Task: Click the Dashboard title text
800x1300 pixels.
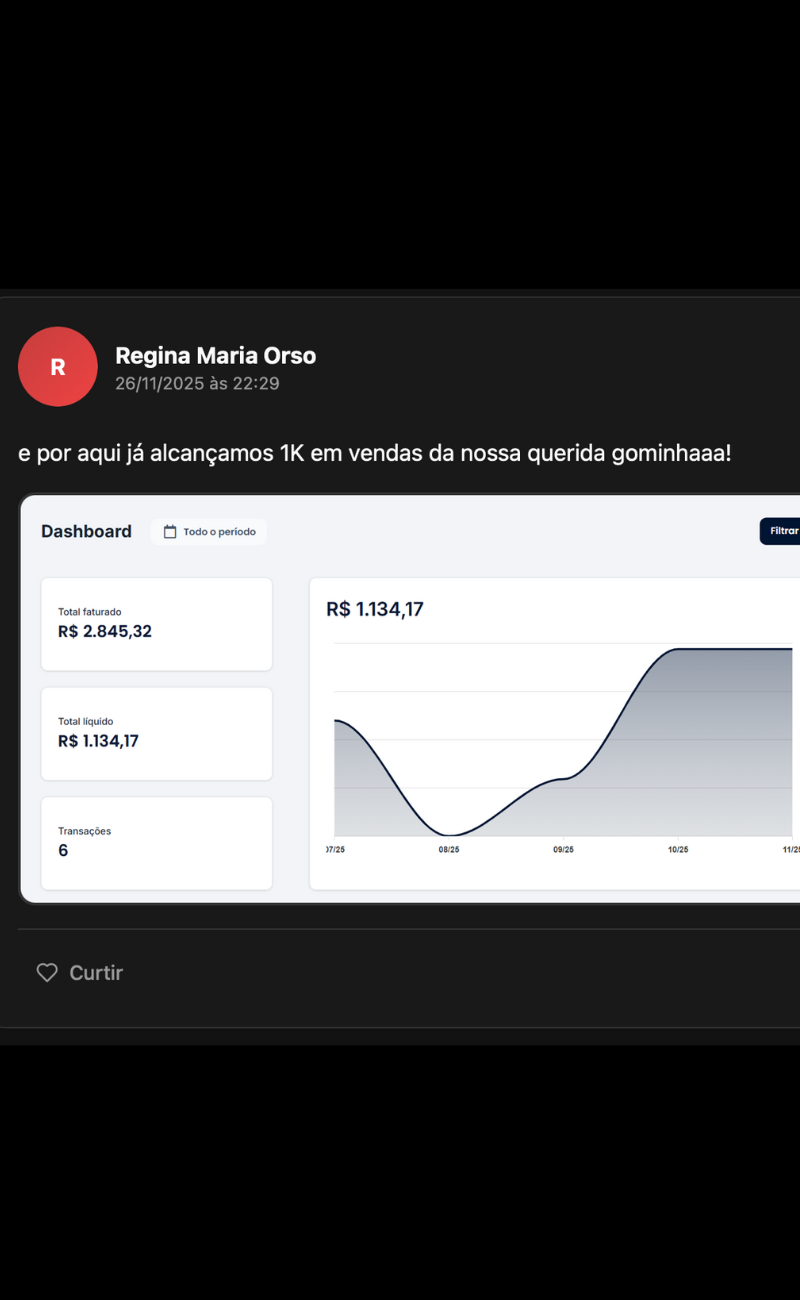Action: pyautogui.click(x=86, y=531)
